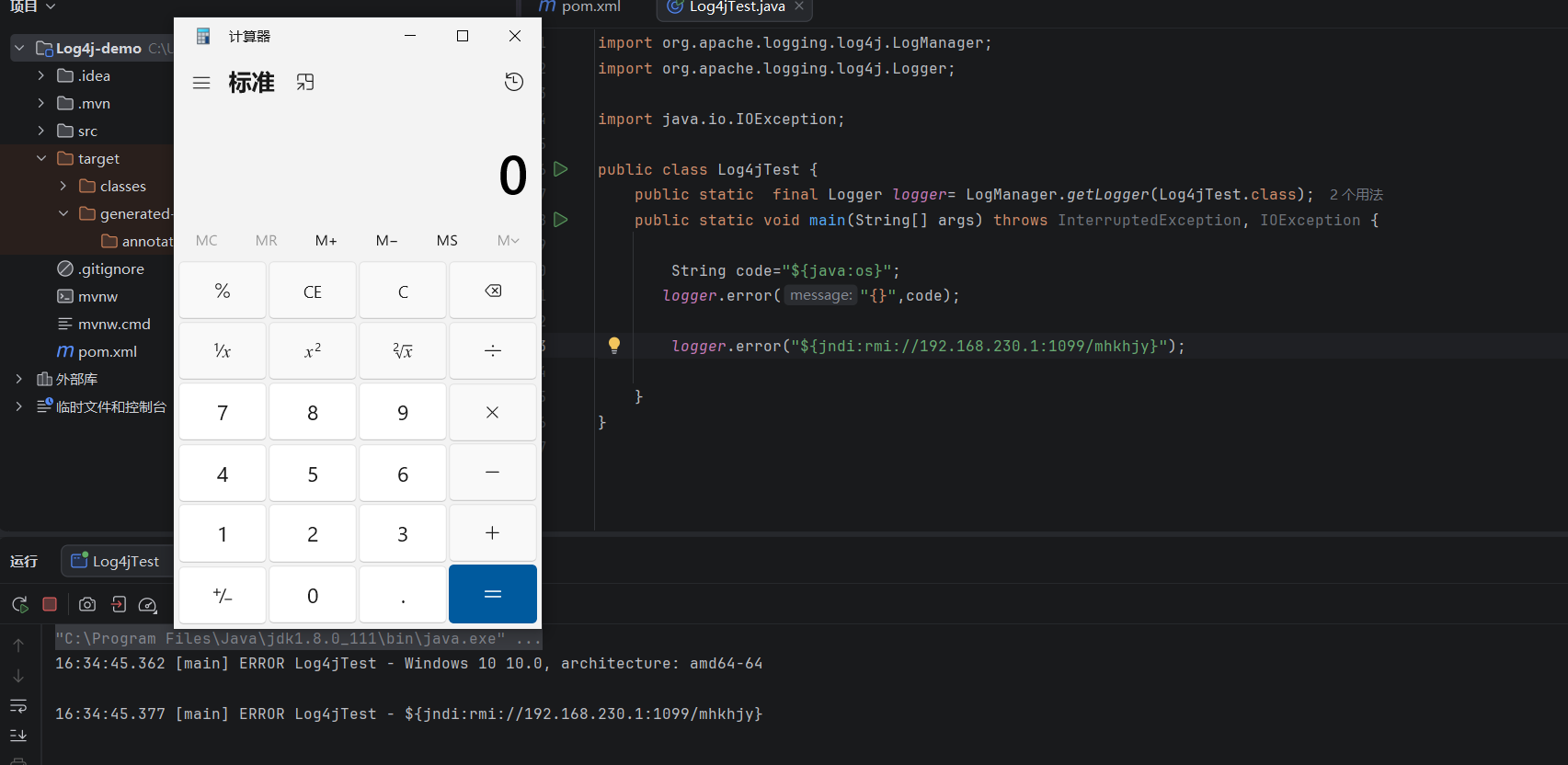The height and width of the screenshot is (765, 1568).
Task: Click the exit/restore layout icon in run toolbar
Action: (119, 604)
